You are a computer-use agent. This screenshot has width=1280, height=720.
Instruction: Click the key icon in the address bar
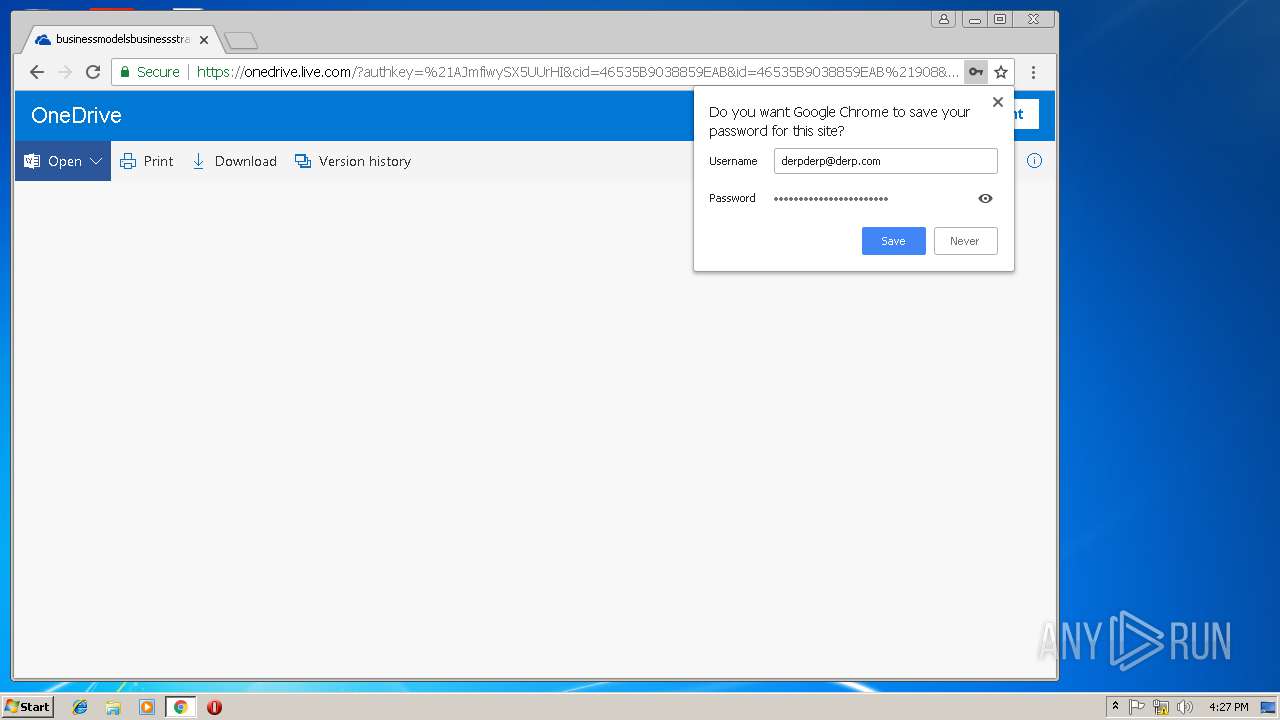[976, 72]
